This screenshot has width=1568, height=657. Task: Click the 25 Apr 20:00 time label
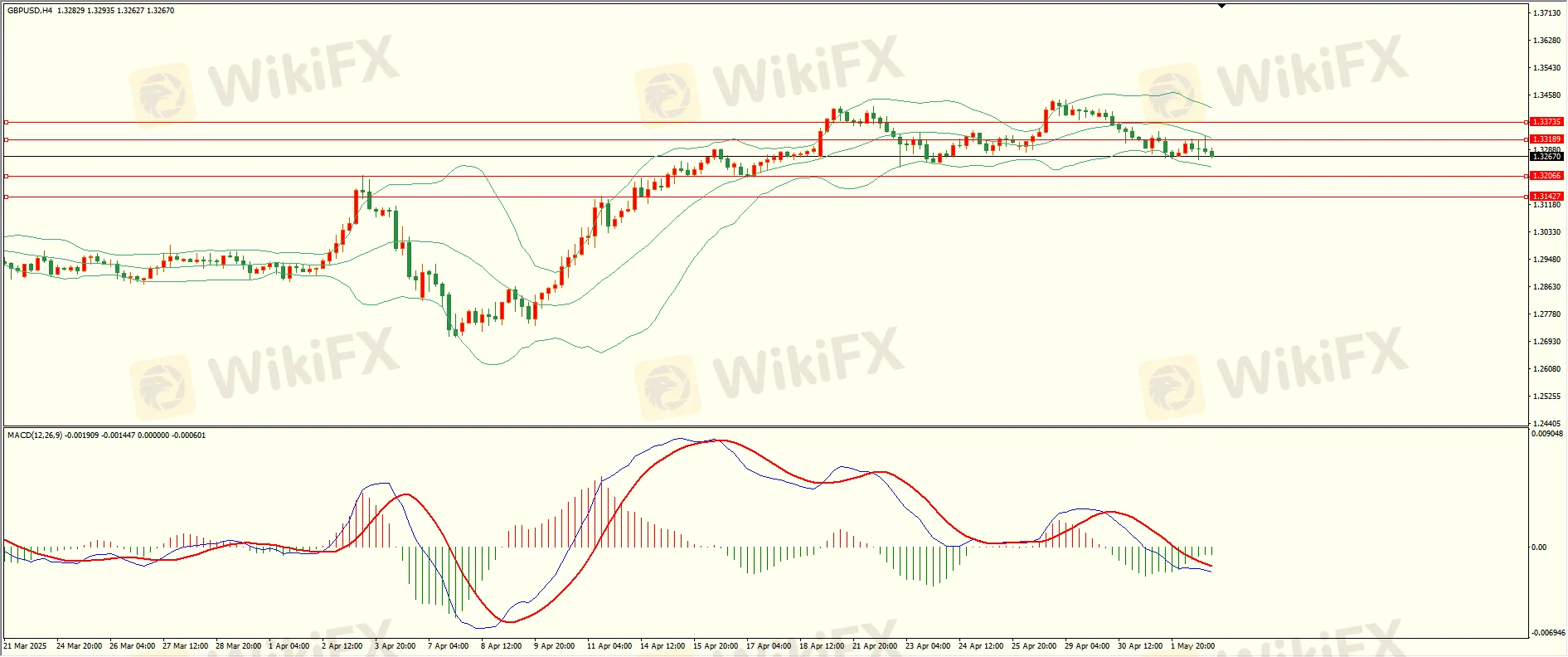point(1034,646)
